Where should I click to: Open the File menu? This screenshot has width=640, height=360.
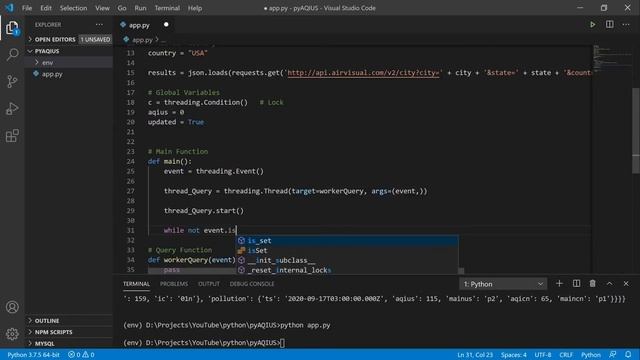[x=27, y=8]
